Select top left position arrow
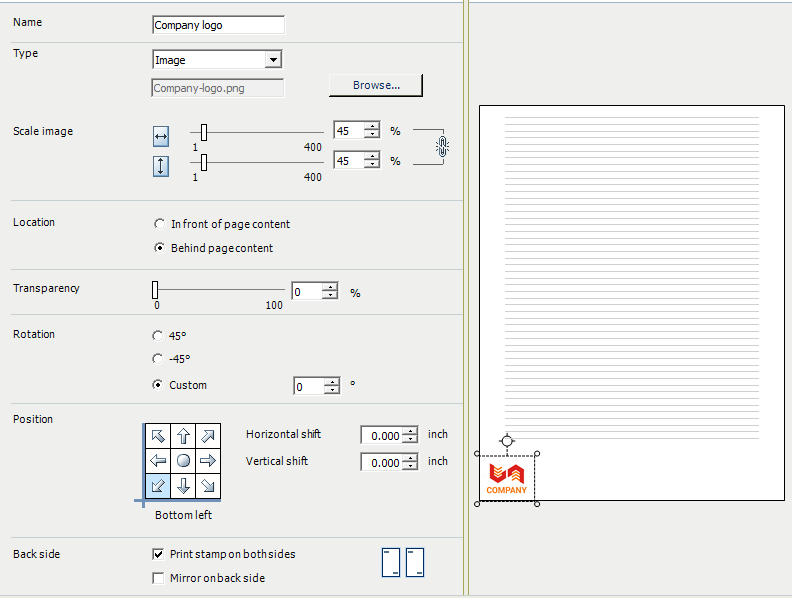The width and height of the screenshot is (792, 598). click(158, 435)
